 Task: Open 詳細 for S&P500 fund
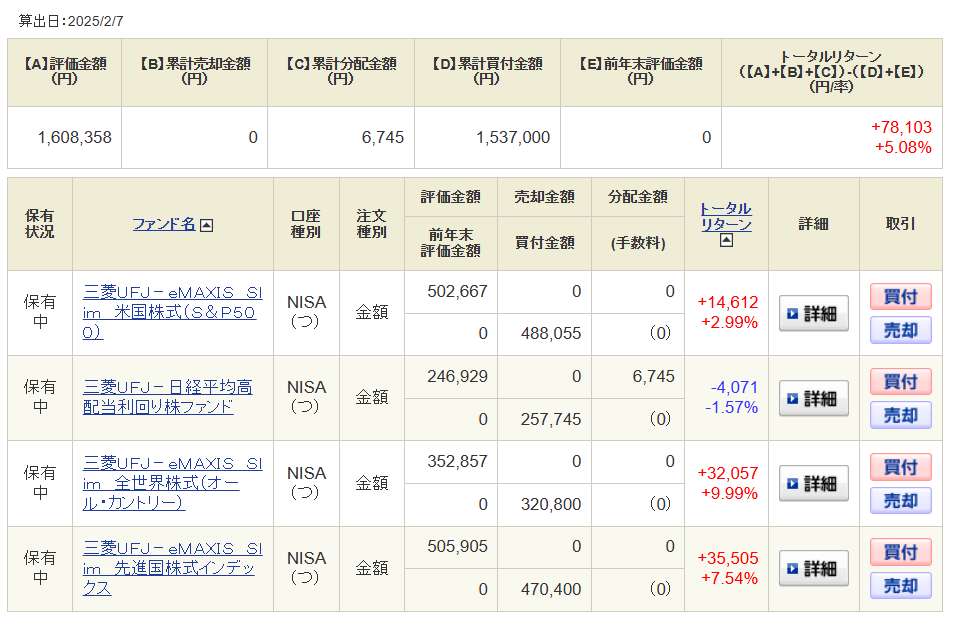pyautogui.click(x=814, y=313)
